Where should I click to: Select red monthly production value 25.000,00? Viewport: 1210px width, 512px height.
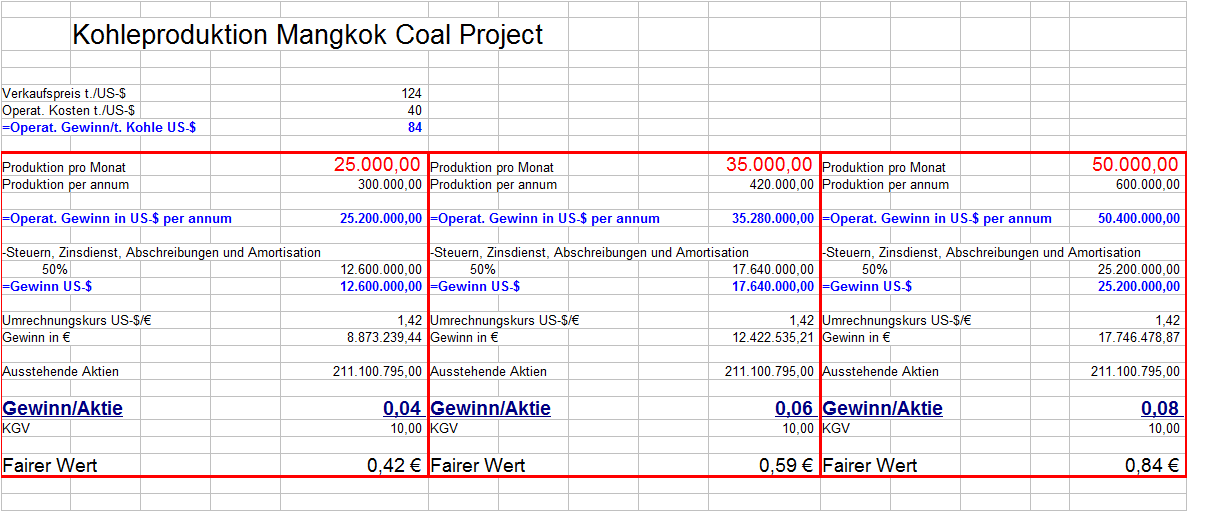[x=377, y=165]
